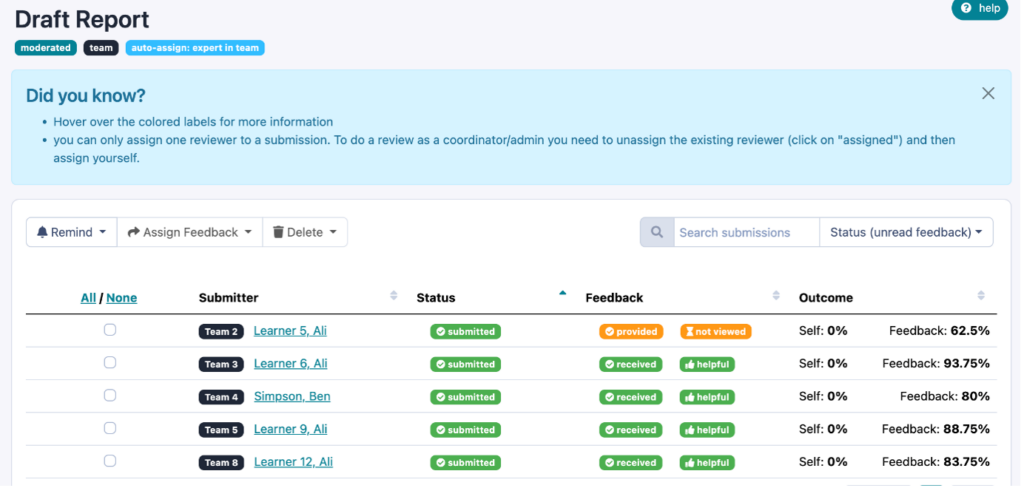Sort by Outcome column arrows icon
Viewport: 1024px width, 488px height.
[980, 296]
